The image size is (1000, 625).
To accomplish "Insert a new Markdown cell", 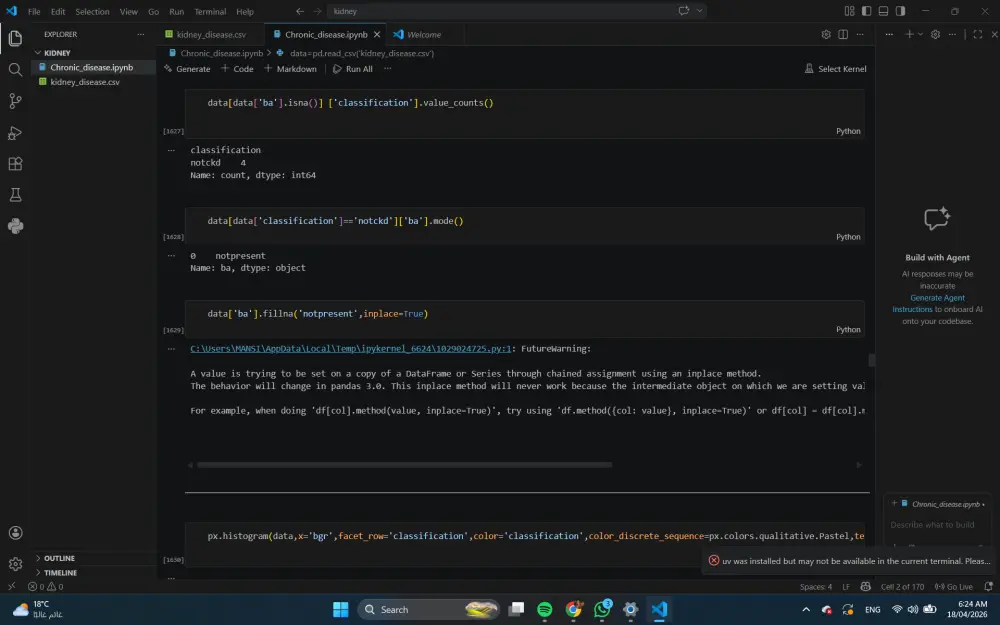I will 290,69.
